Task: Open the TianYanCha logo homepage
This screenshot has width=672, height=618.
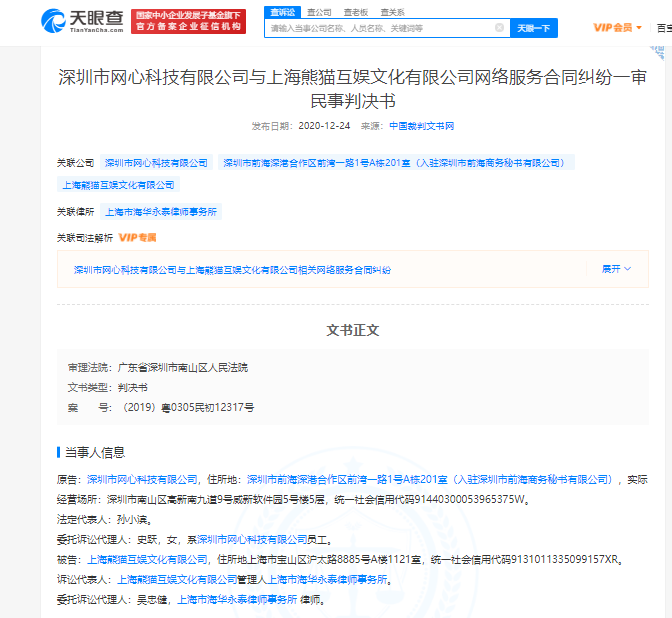Action: [82, 21]
